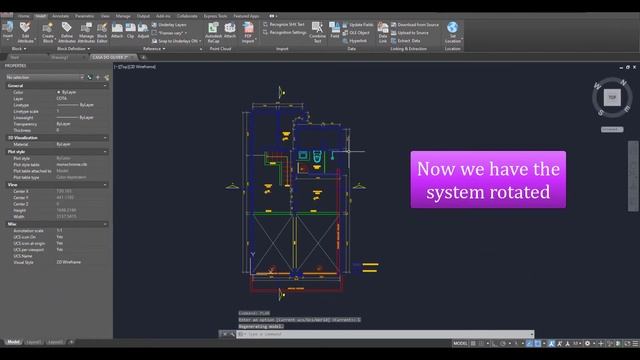Select the Clip reference tool

(x=130, y=31)
